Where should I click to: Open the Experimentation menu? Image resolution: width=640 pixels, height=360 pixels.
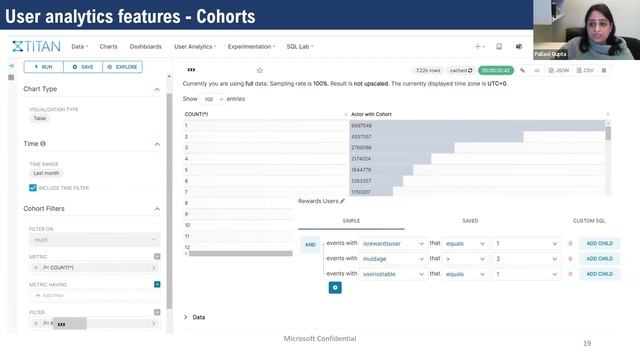click(251, 47)
